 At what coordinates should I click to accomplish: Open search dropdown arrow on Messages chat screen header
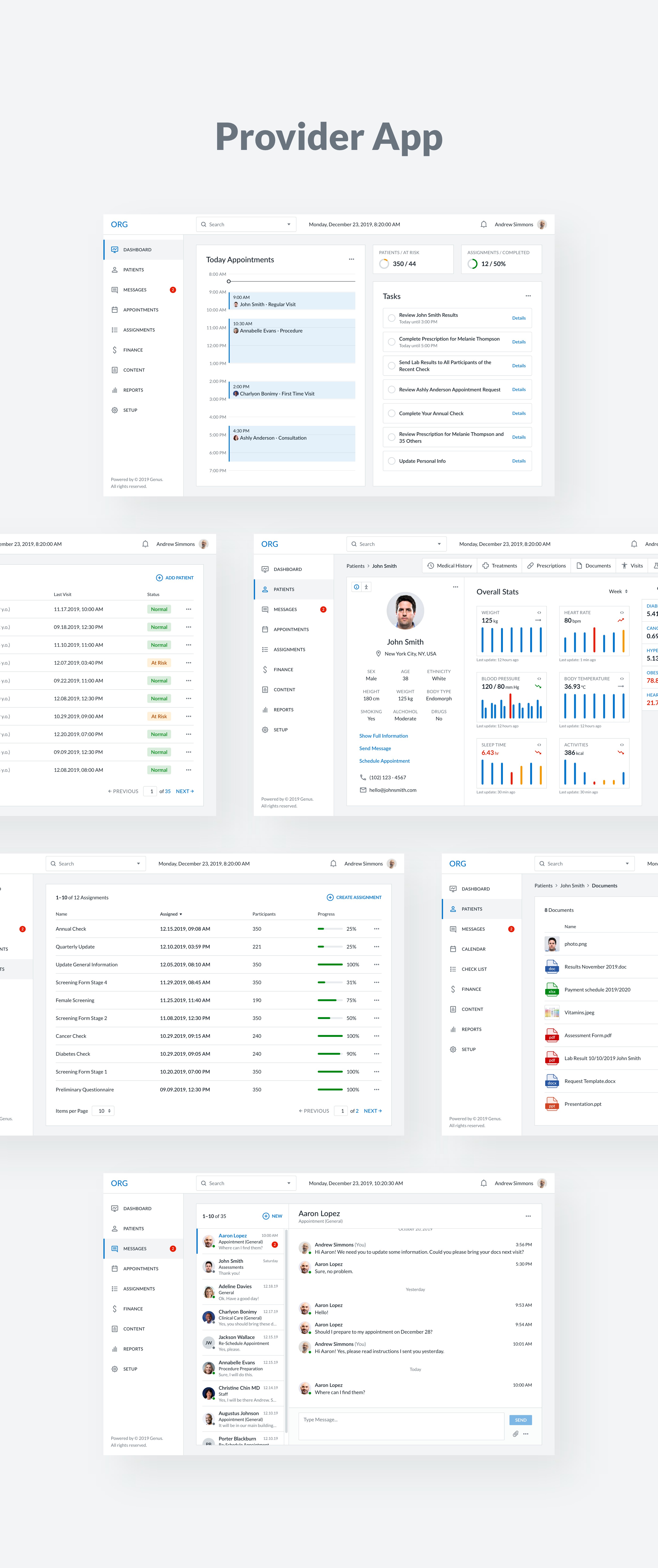click(x=289, y=1183)
